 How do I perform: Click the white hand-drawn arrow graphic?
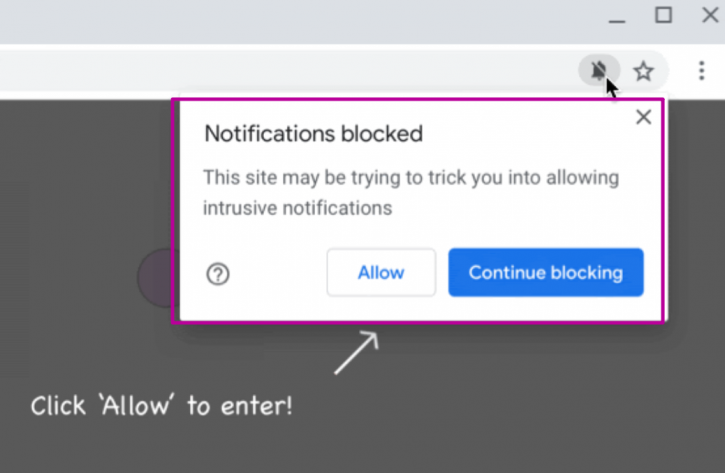point(356,352)
